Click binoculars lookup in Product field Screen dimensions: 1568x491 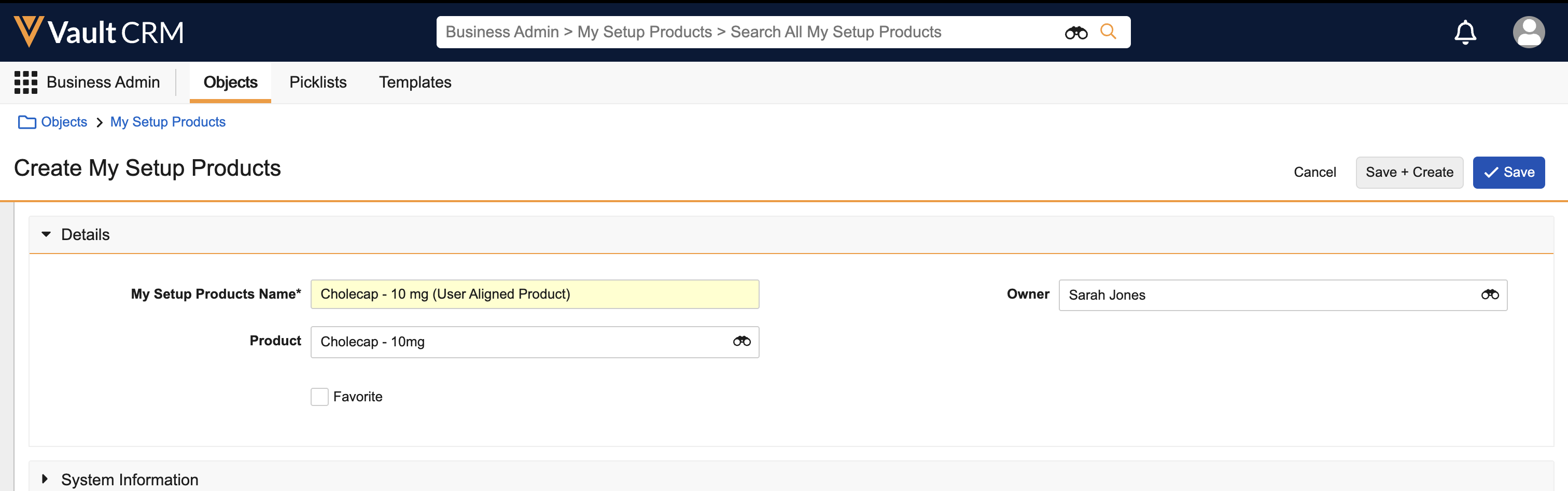741,341
